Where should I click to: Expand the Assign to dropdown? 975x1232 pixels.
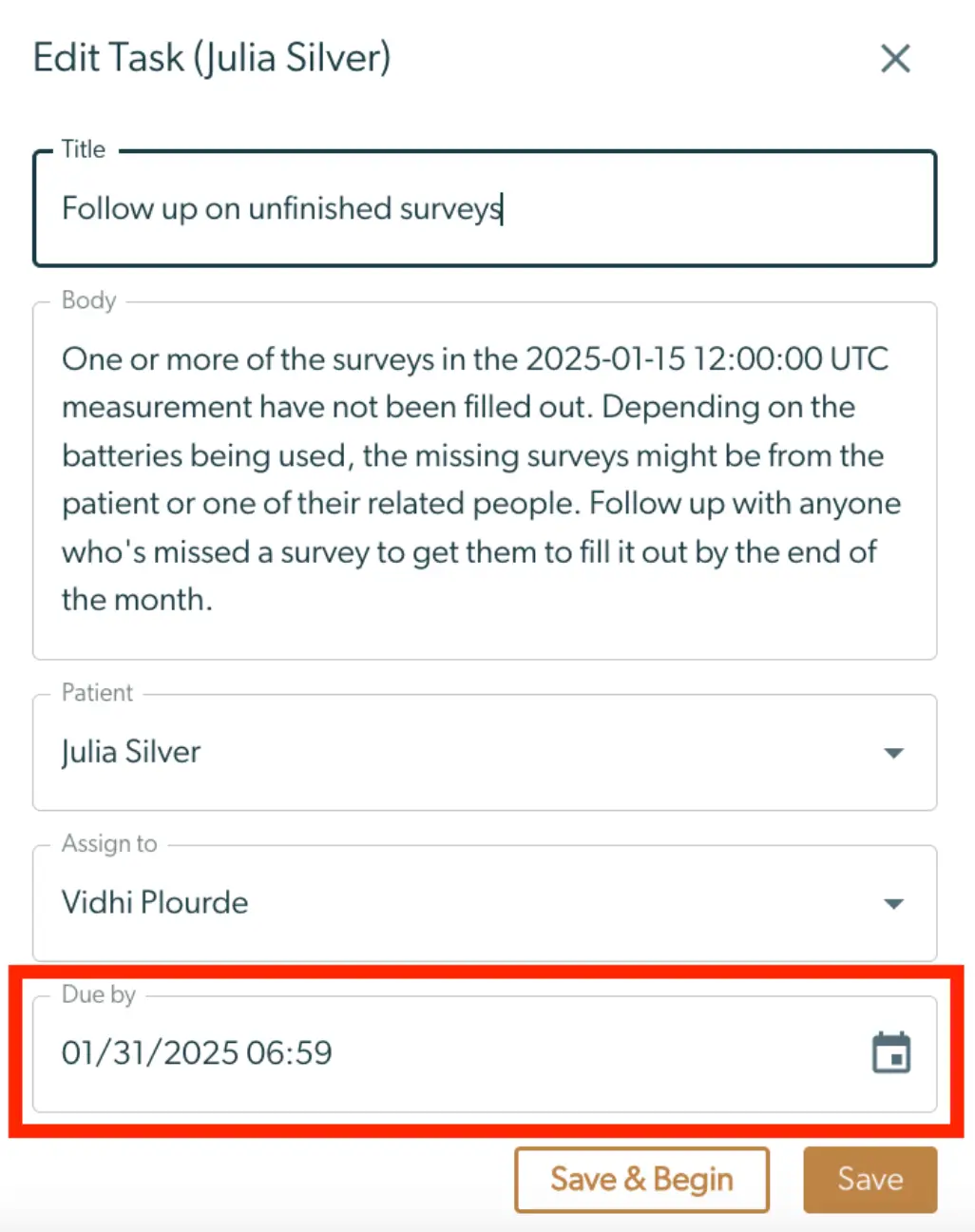tap(893, 903)
